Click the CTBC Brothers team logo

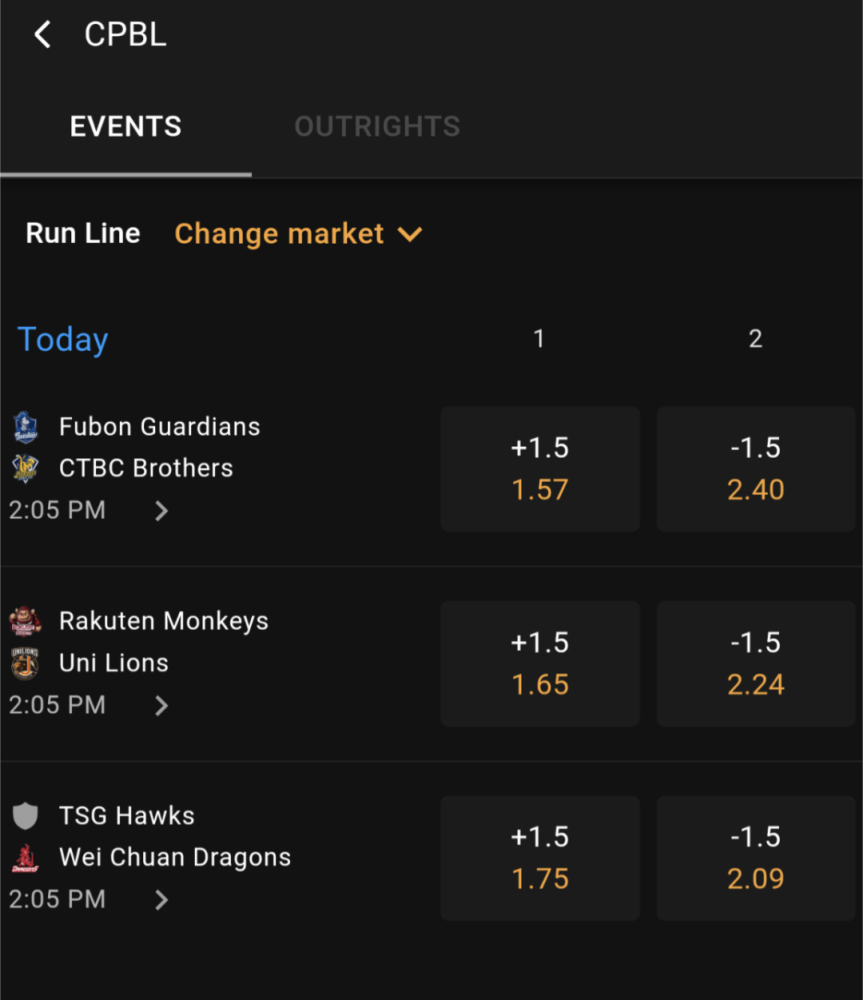coord(26,468)
